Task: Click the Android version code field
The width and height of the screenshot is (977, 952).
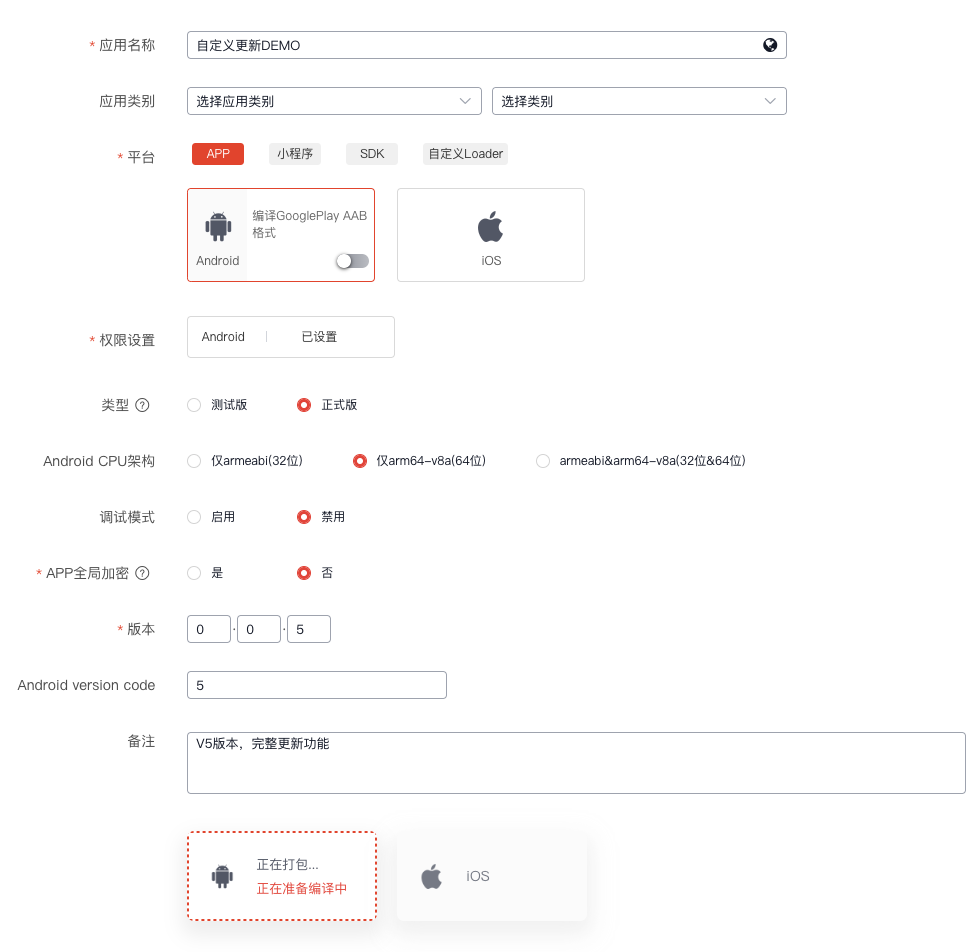Action: (x=316, y=685)
